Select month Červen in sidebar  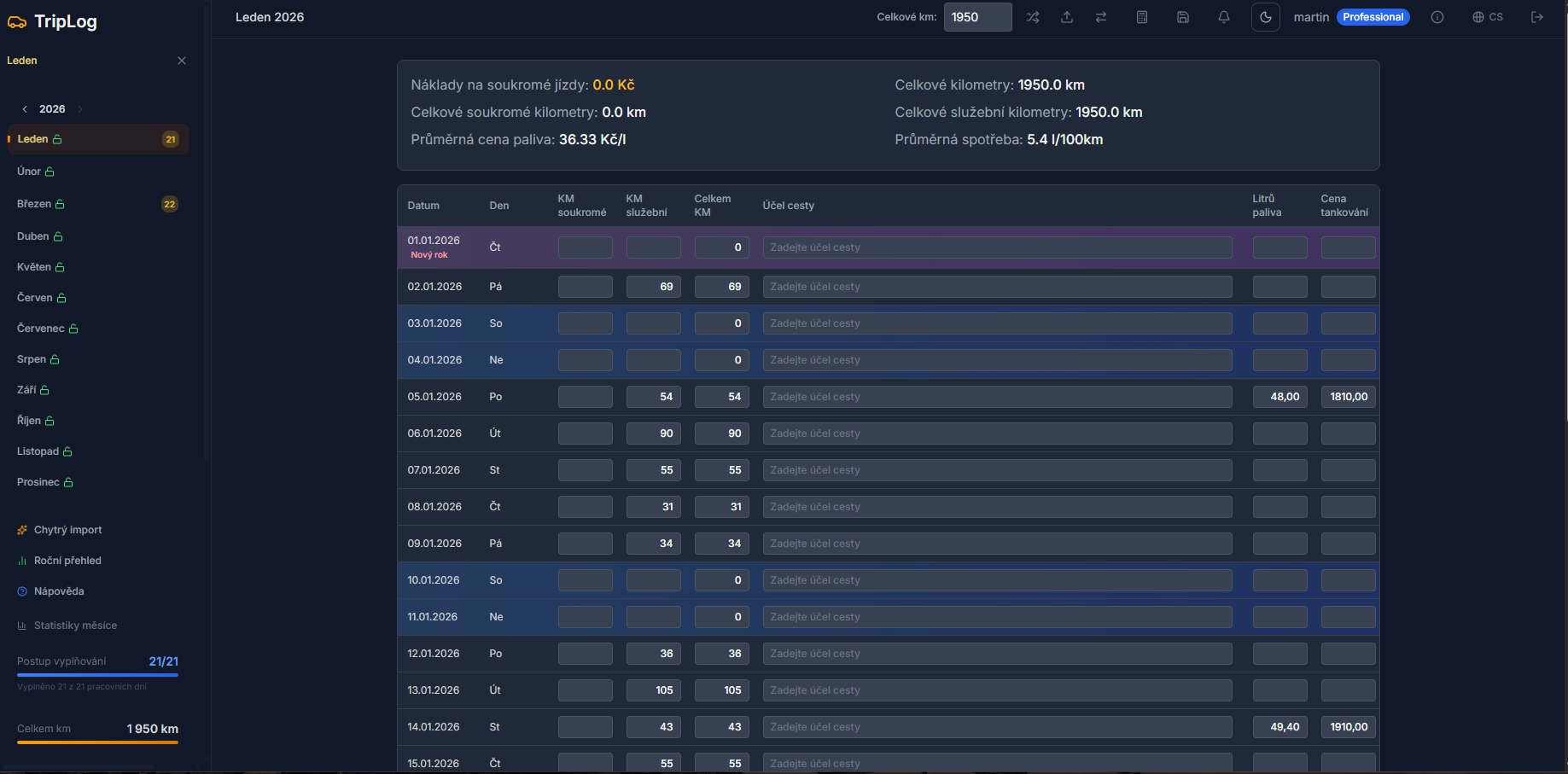point(35,298)
